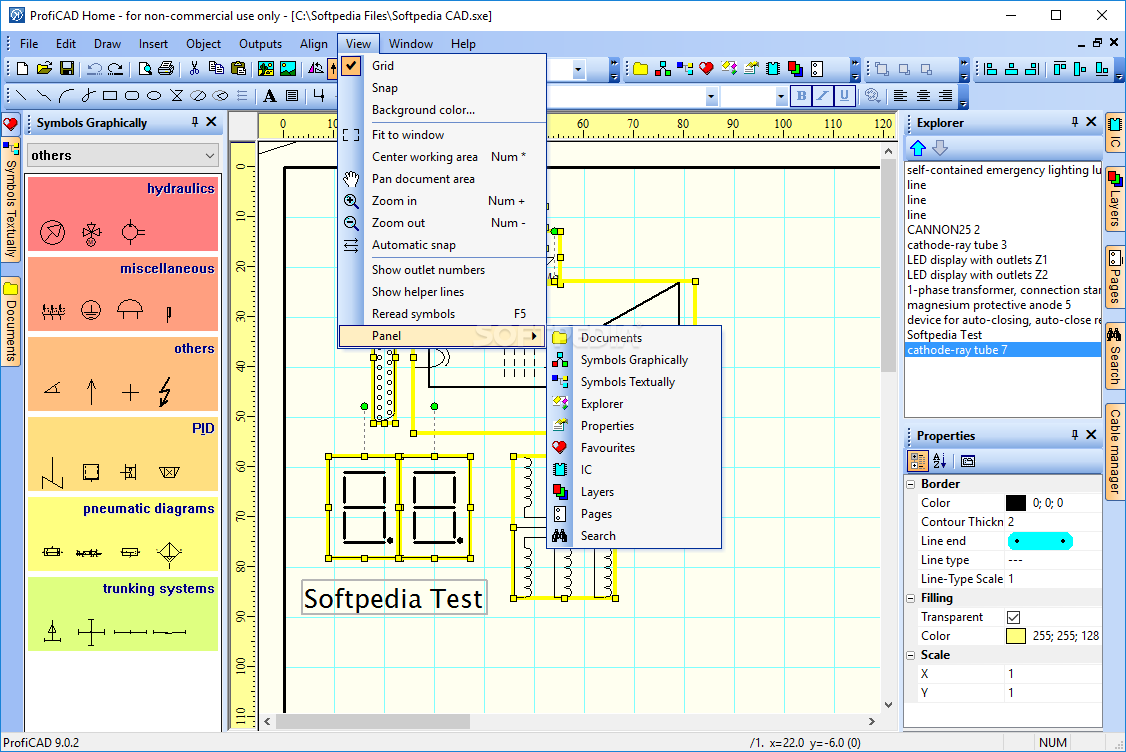1126x752 pixels.
Task: Click the Alphabetical sort icon in Properties
Action: [939, 461]
